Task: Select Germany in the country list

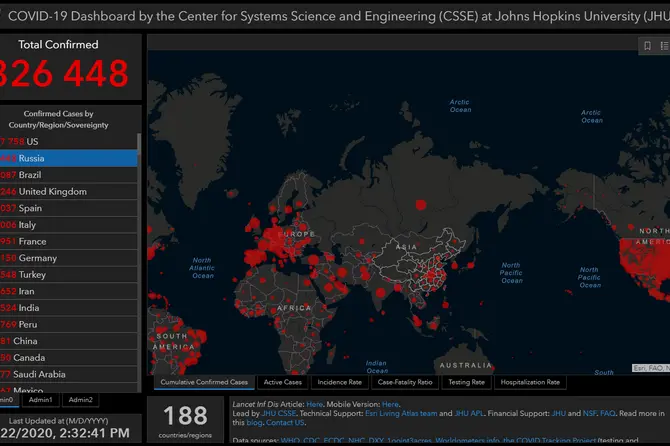Action: coord(68,258)
